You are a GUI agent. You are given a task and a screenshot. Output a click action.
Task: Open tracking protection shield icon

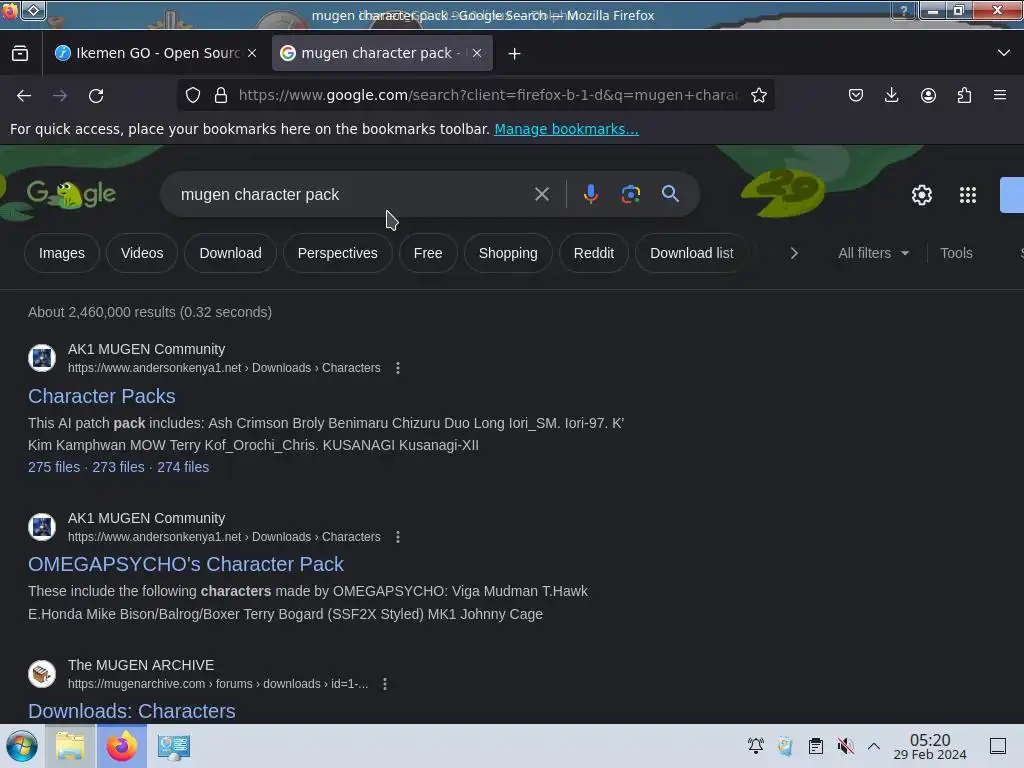[x=193, y=95]
